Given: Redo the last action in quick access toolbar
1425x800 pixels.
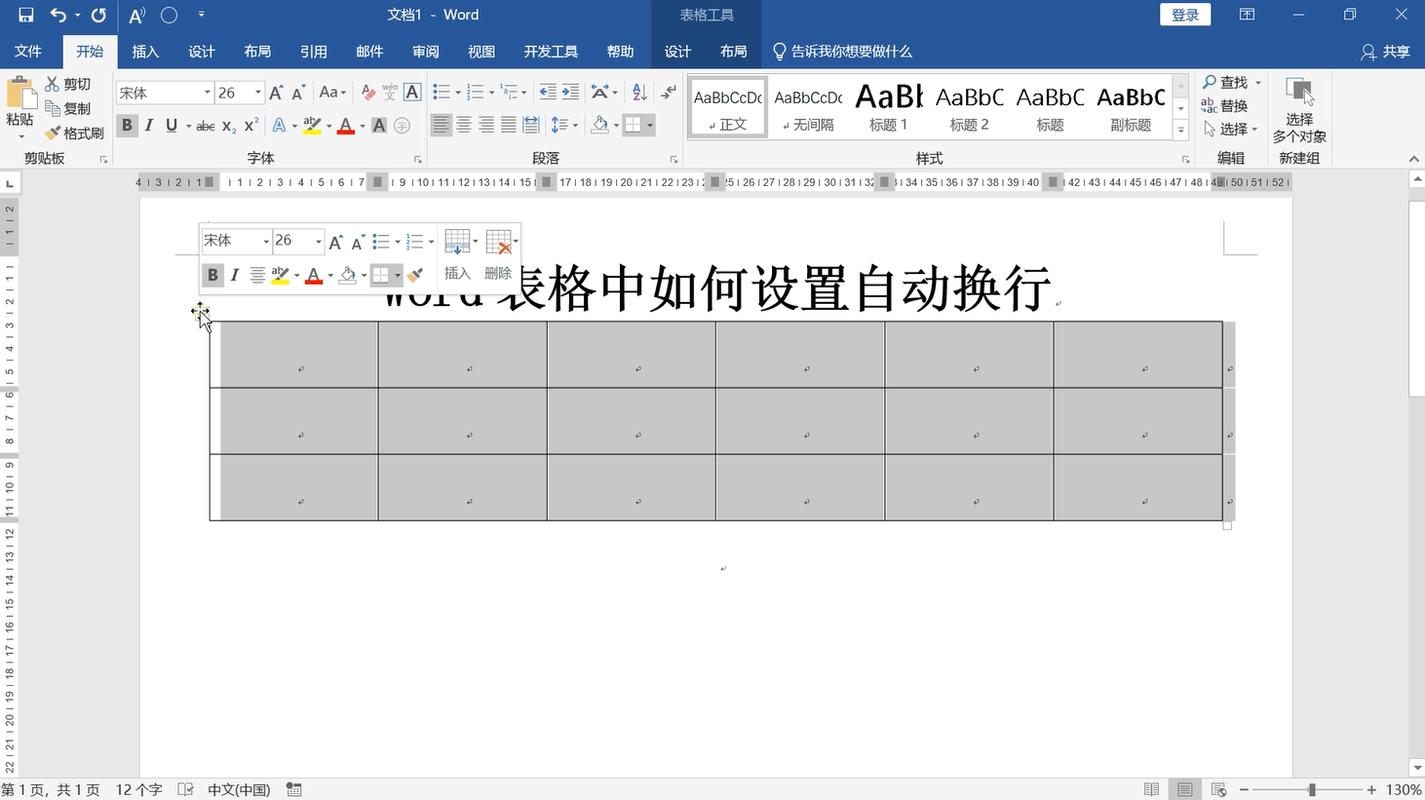Looking at the screenshot, I should click(98, 15).
